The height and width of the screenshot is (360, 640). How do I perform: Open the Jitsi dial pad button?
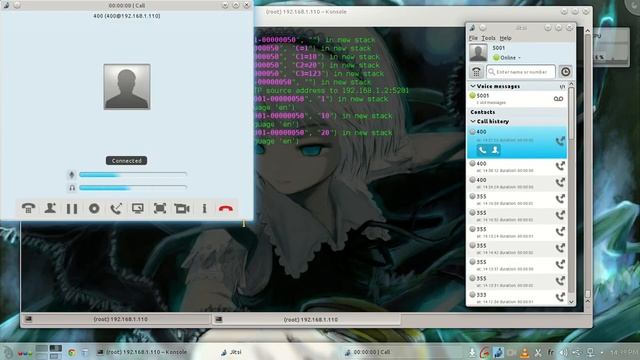(476, 72)
